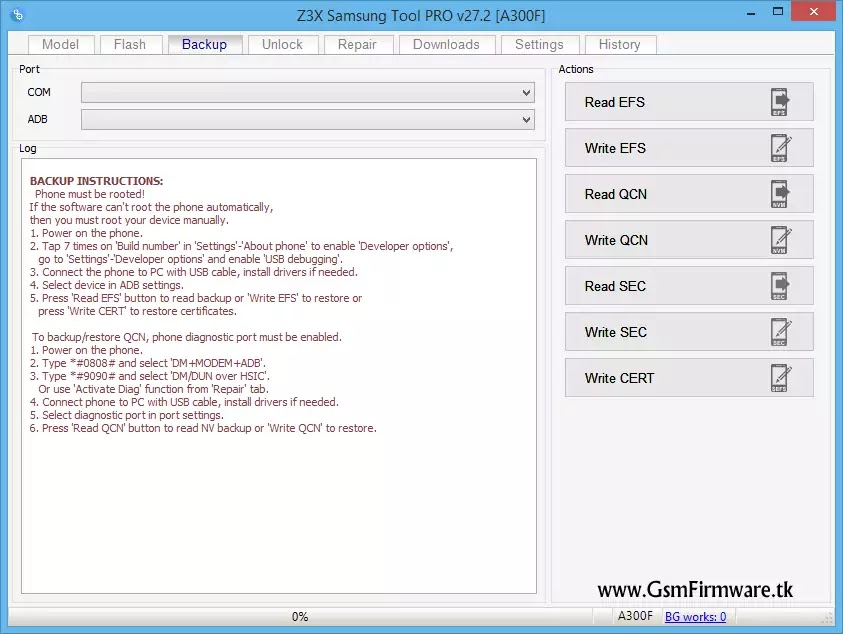The height and width of the screenshot is (634, 843).
Task: Click the 0% progress bar
Action: tap(300, 616)
